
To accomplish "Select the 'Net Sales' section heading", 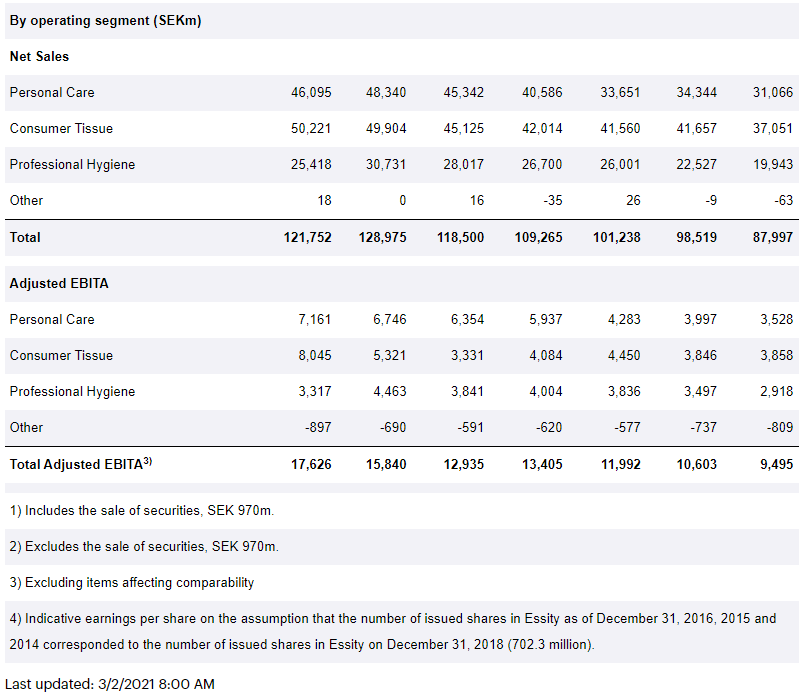I will [39, 57].
